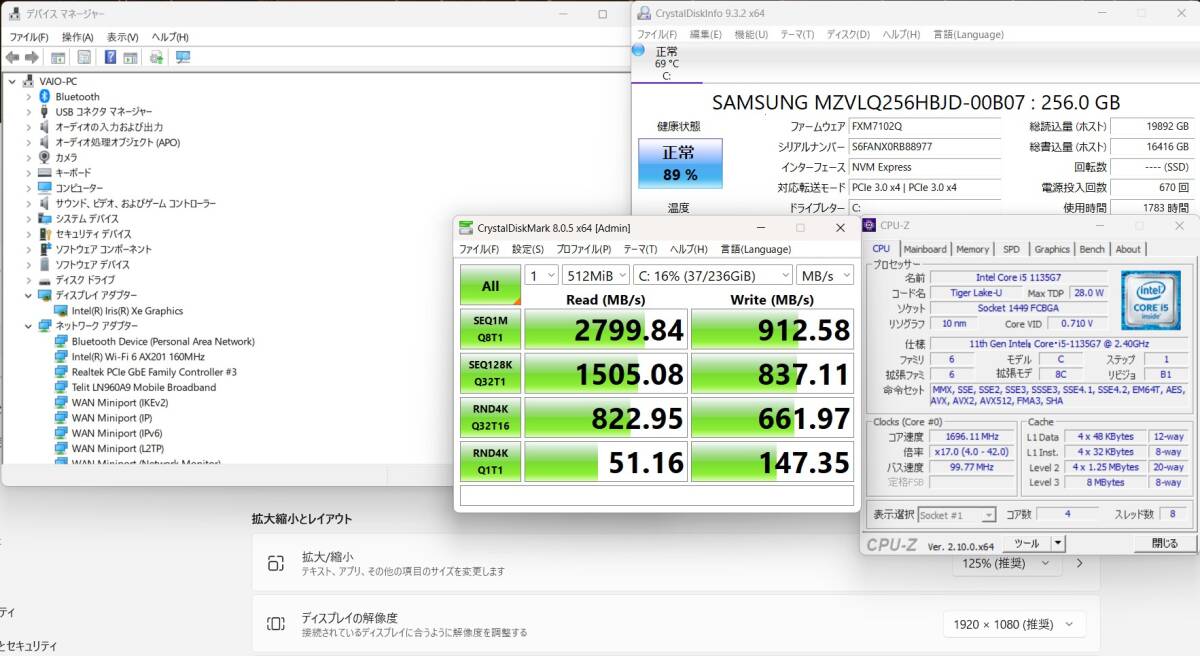
Task: Run the SEQ128K Q32T1 benchmark button
Action: click(x=490, y=373)
